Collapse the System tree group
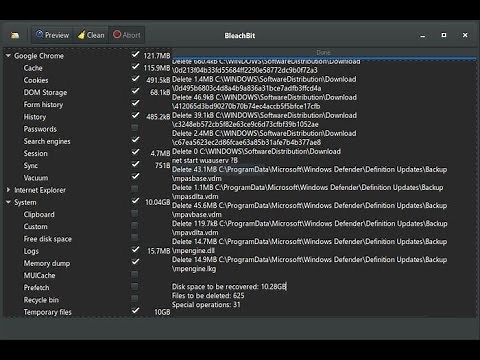 [x=8, y=202]
